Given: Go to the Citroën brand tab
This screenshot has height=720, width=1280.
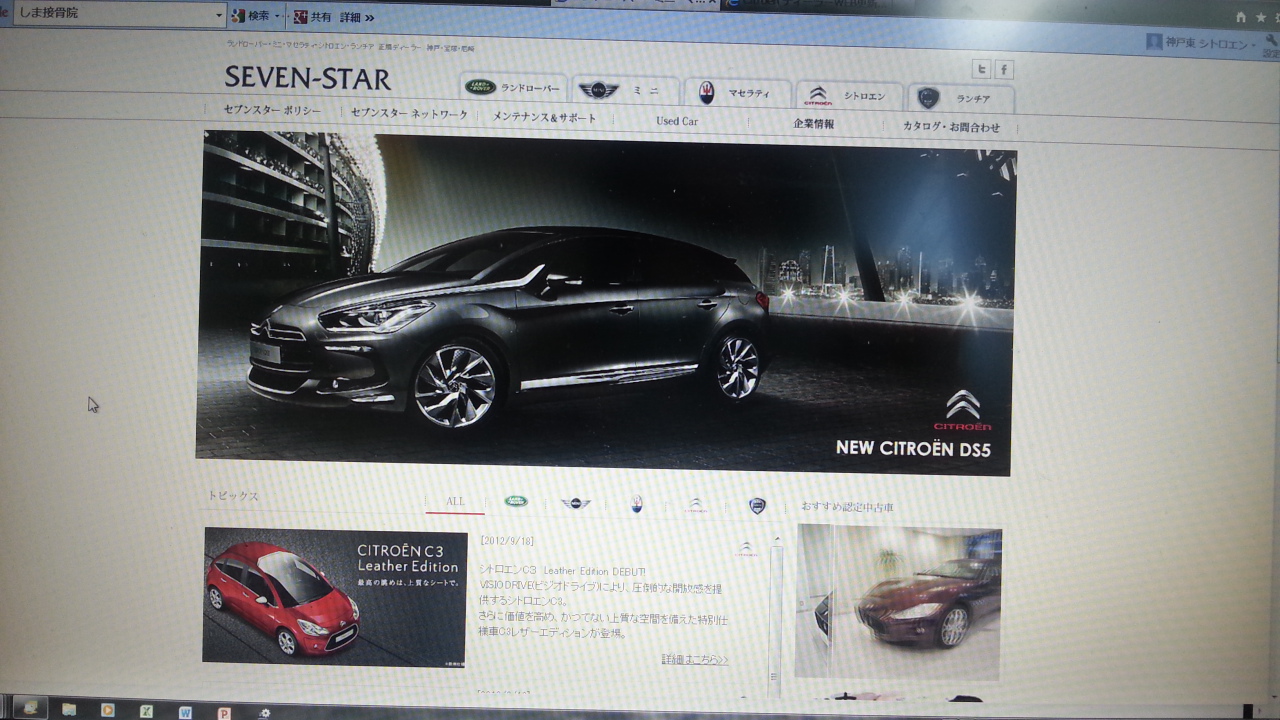Looking at the screenshot, I should point(848,97).
